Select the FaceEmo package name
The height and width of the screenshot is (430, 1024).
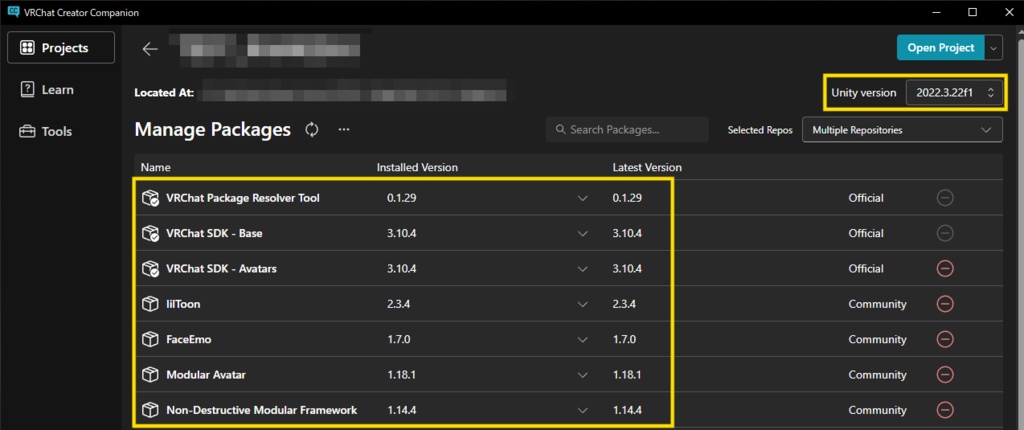click(x=189, y=339)
